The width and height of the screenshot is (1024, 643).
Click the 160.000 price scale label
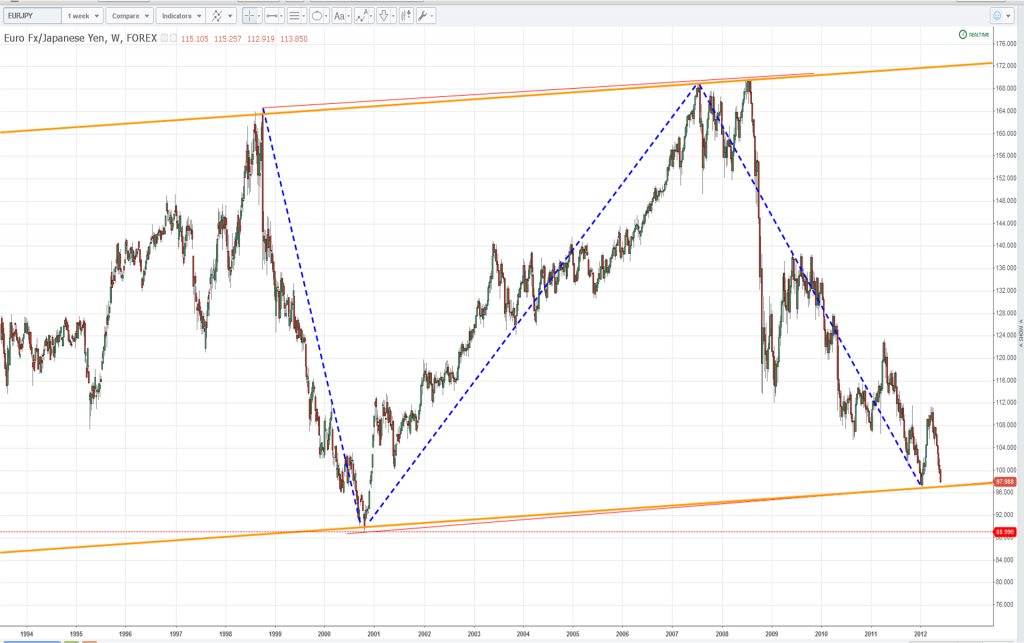click(x=1006, y=133)
